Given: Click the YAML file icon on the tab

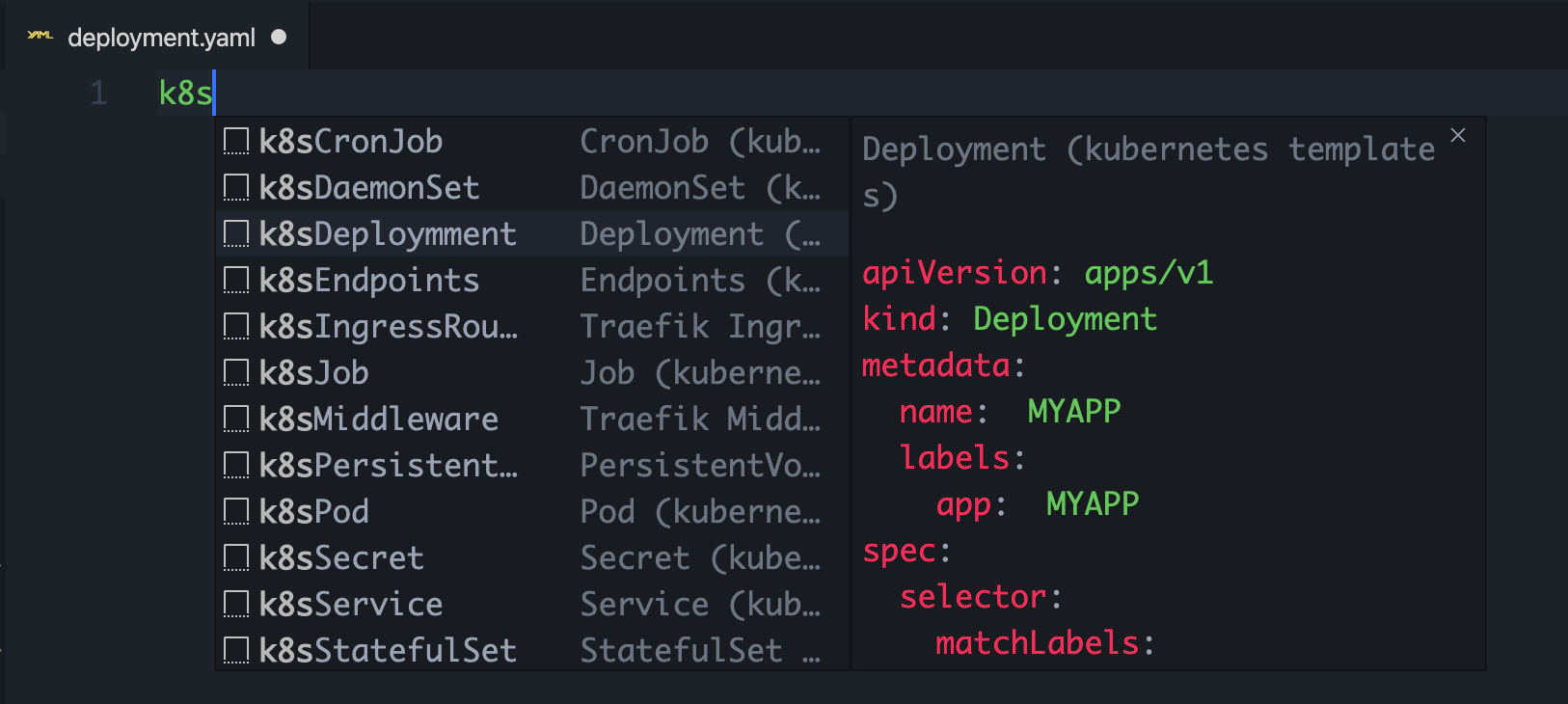Looking at the screenshot, I should (40, 37).
